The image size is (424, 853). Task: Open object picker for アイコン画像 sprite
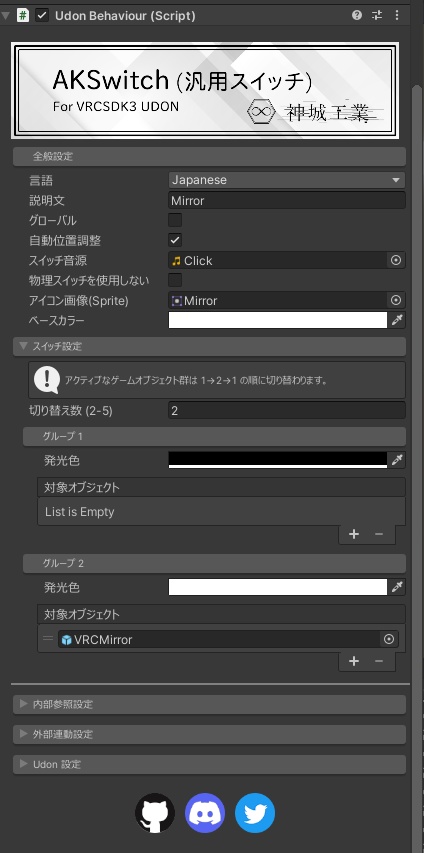396,300
